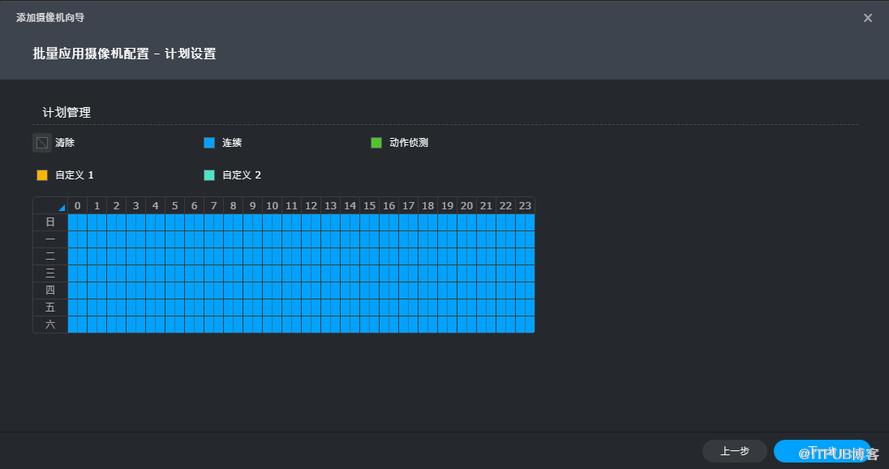
Task: Close the 添加摄像机向导 wizard dialog
Action: pyautogui.click(x=867, y=18)
